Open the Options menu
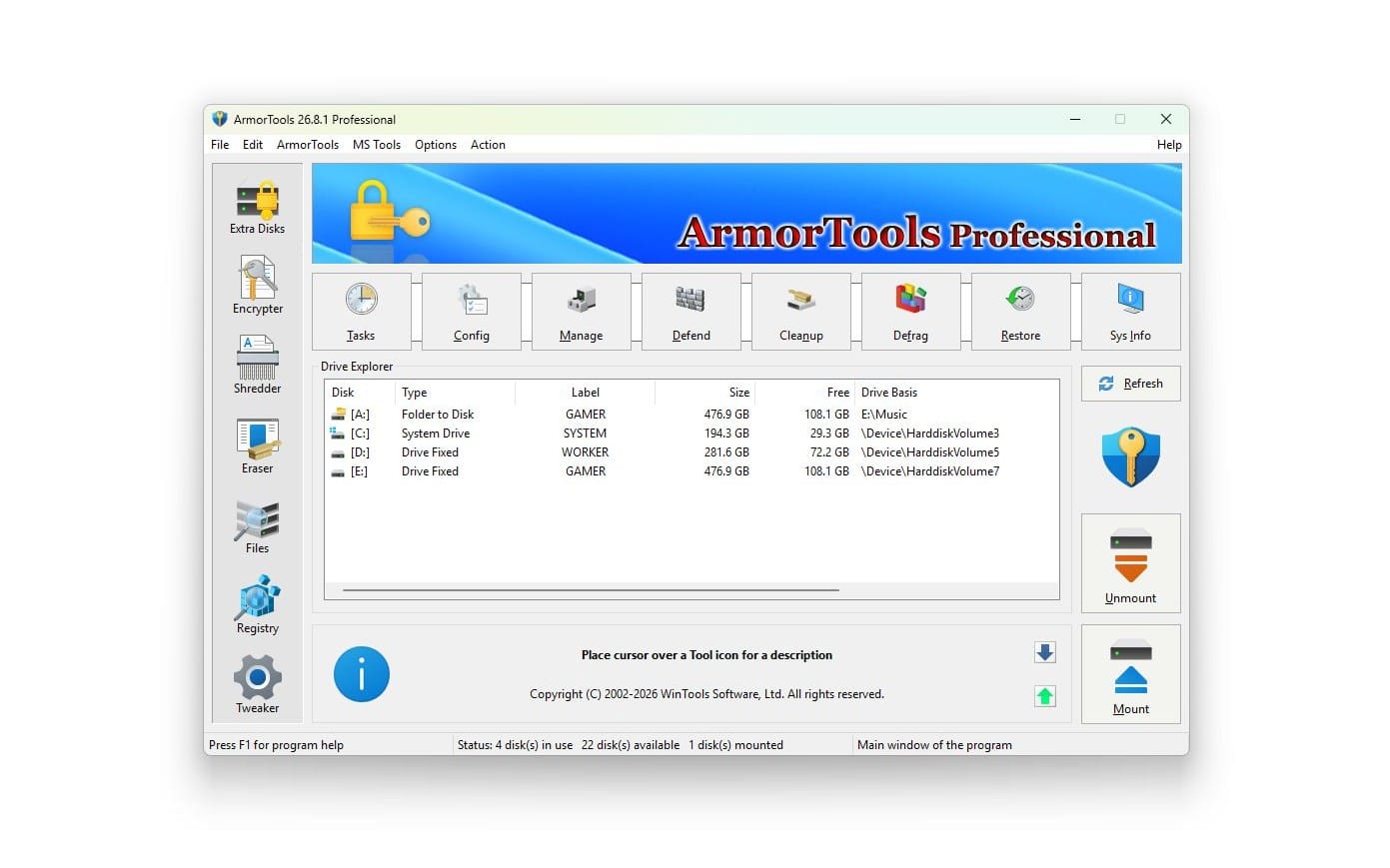The image size is (1390, 868). [x=436, y=145]
